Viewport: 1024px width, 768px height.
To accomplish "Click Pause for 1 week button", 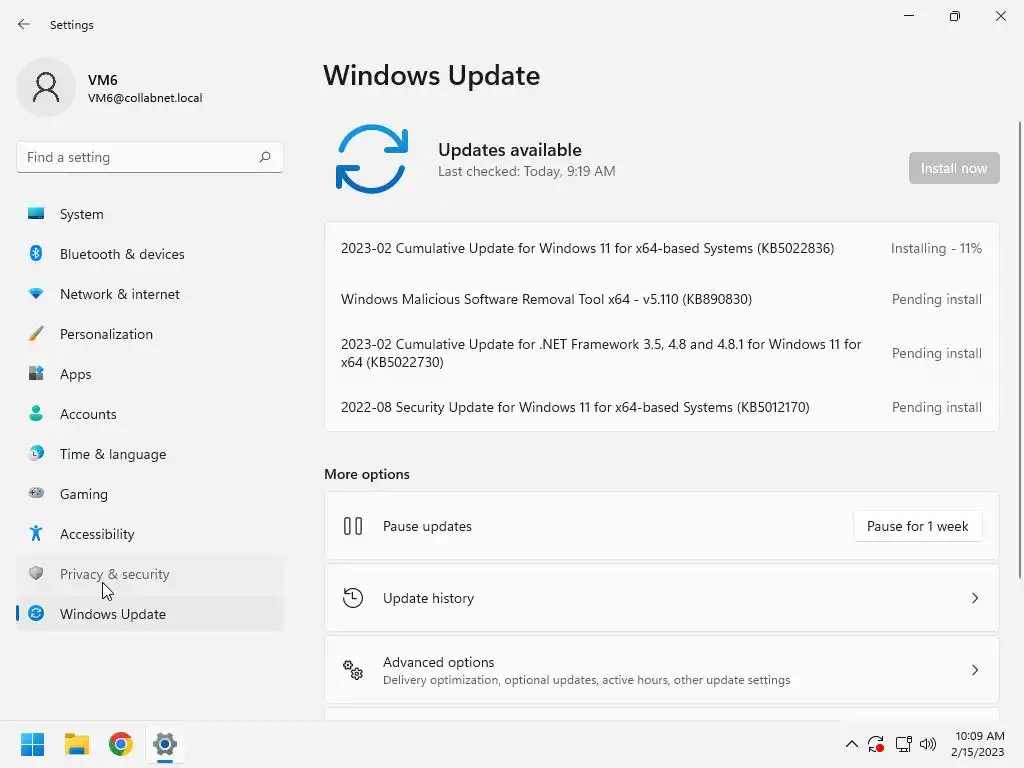I will [x=917, y=526].
